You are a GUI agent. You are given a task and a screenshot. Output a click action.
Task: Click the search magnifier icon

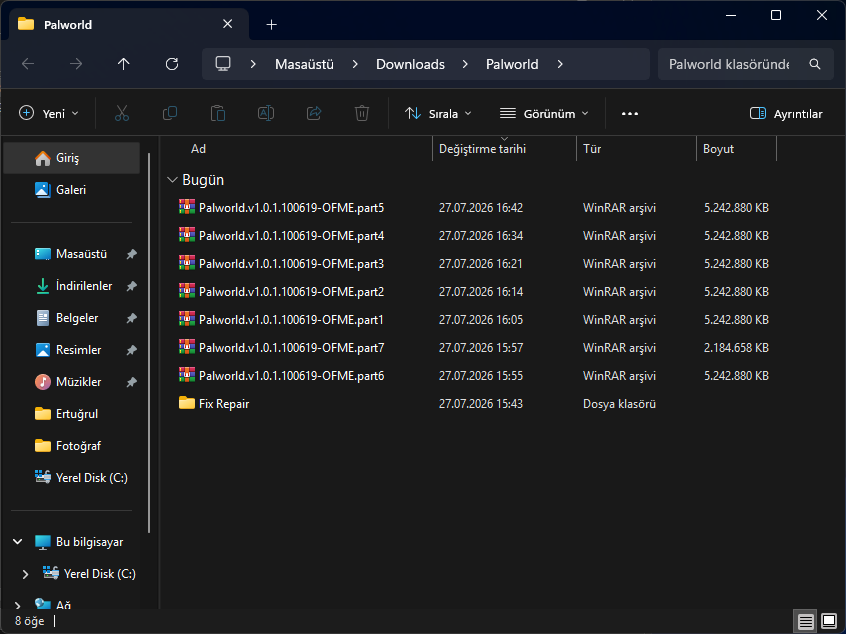(x=815, y=64)
